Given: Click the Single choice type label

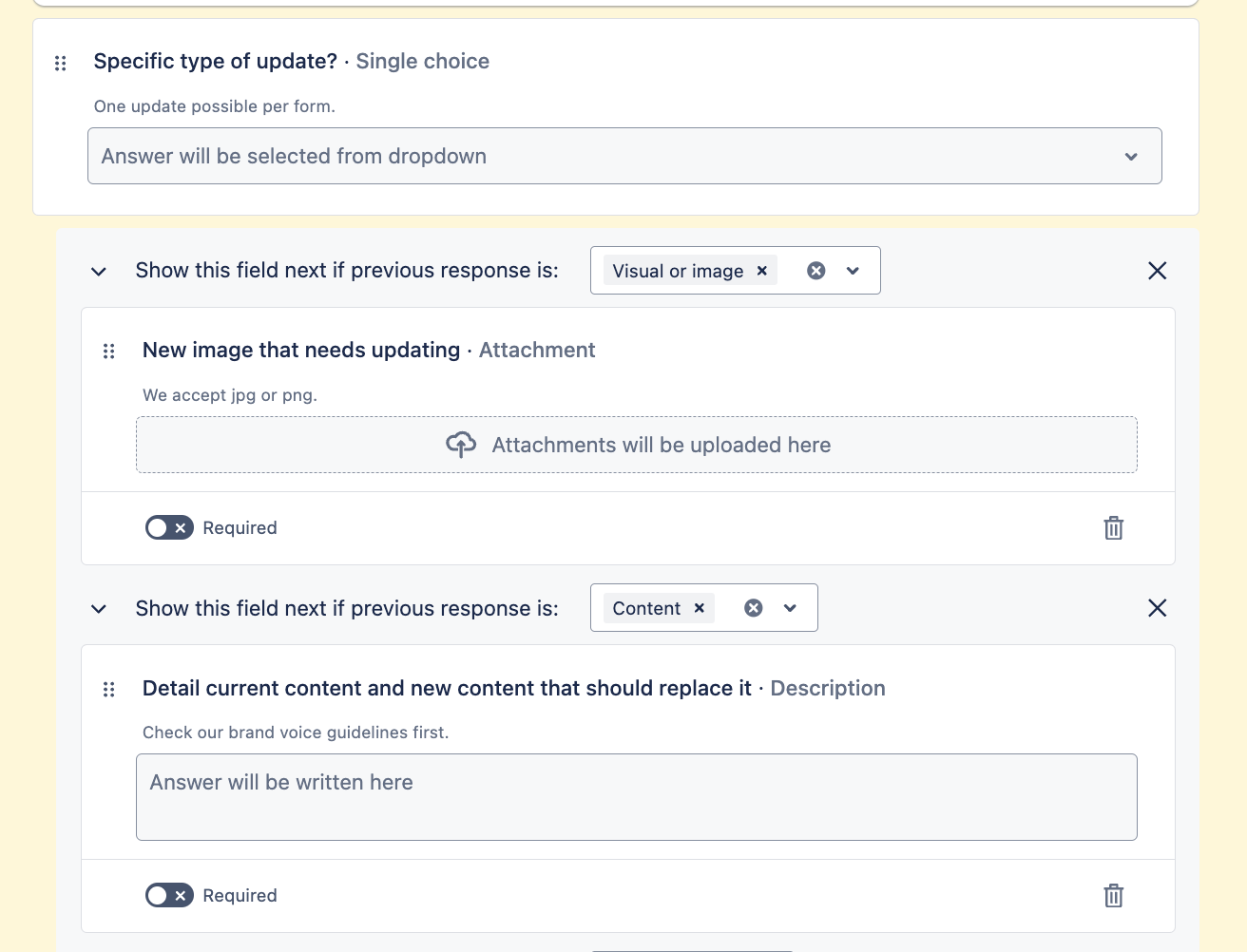Looking at the screenshot, I should [423, 61].
